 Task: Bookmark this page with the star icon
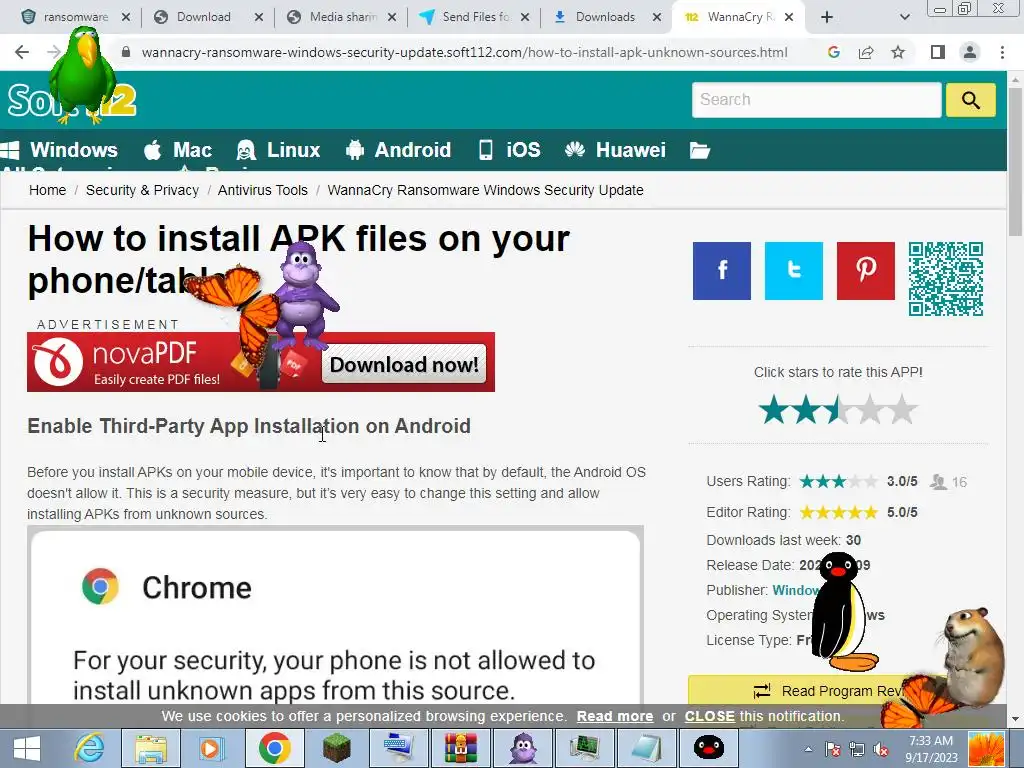(x=898, y=52)
